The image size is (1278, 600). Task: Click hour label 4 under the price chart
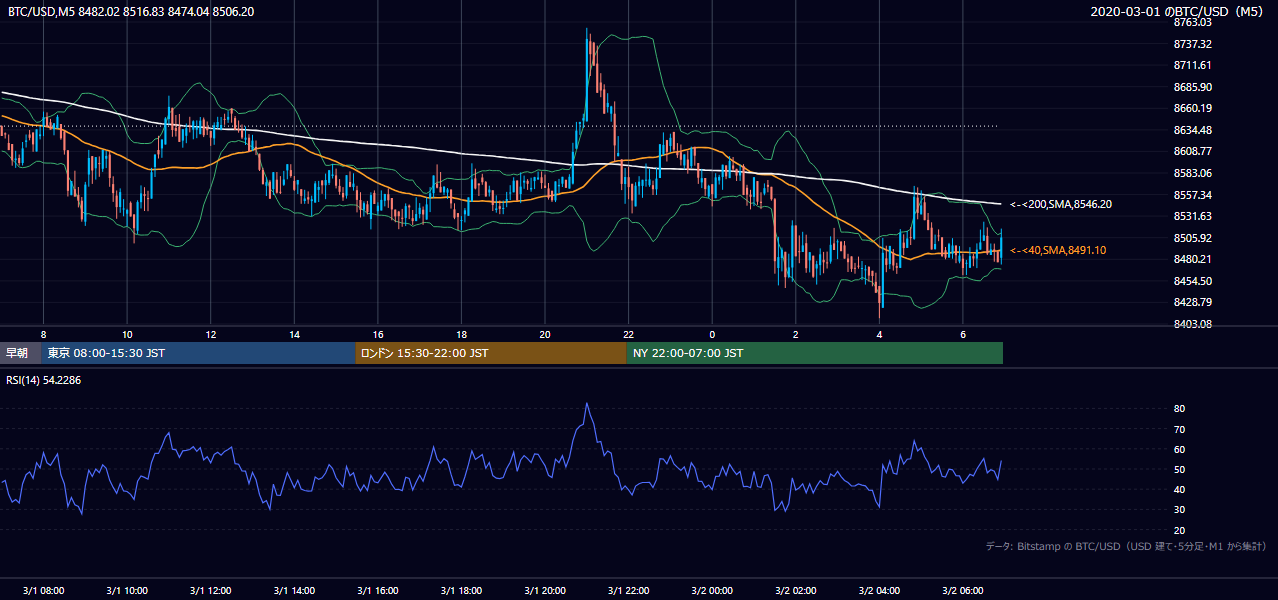point(879,334)
